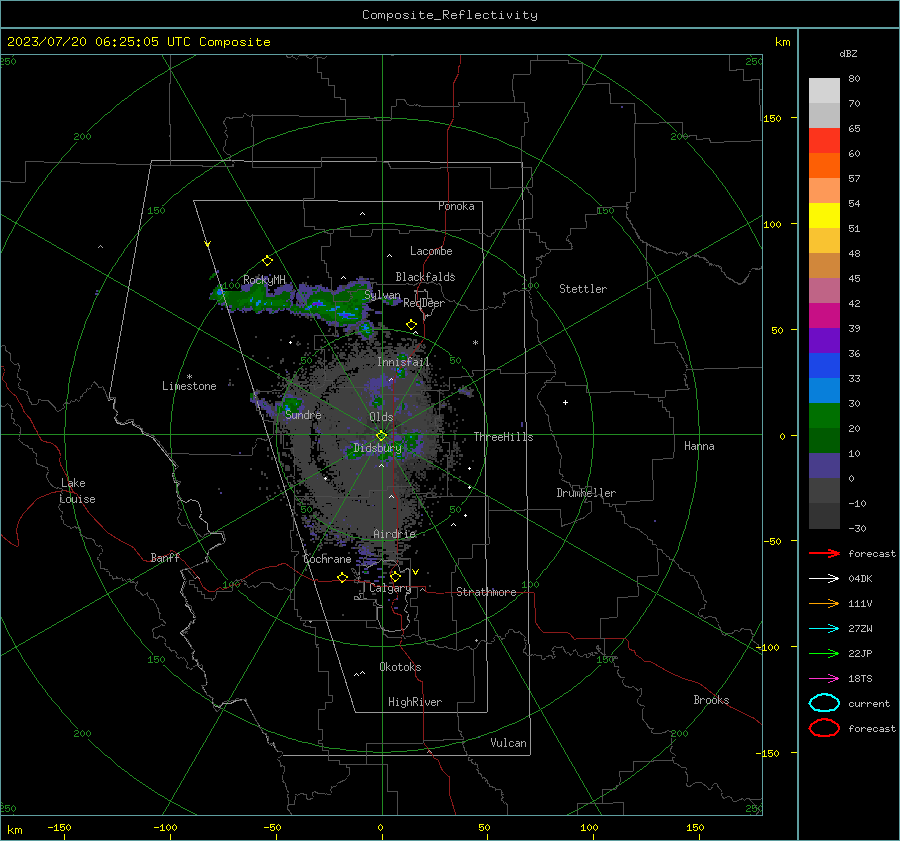Click the white 04DK arrow in the legend
Image resolution: width=900 pixels, height=841 pixels.
(824, 578)
